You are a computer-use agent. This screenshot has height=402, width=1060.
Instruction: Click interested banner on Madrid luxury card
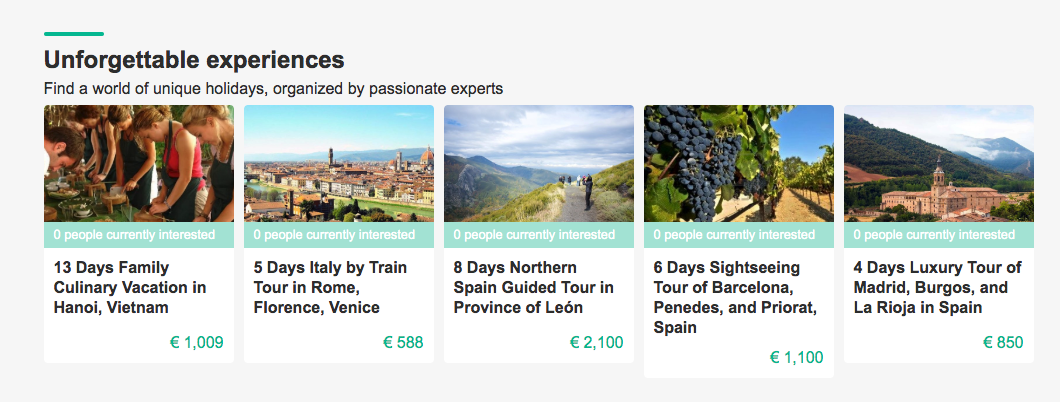(x=939, y=235)
